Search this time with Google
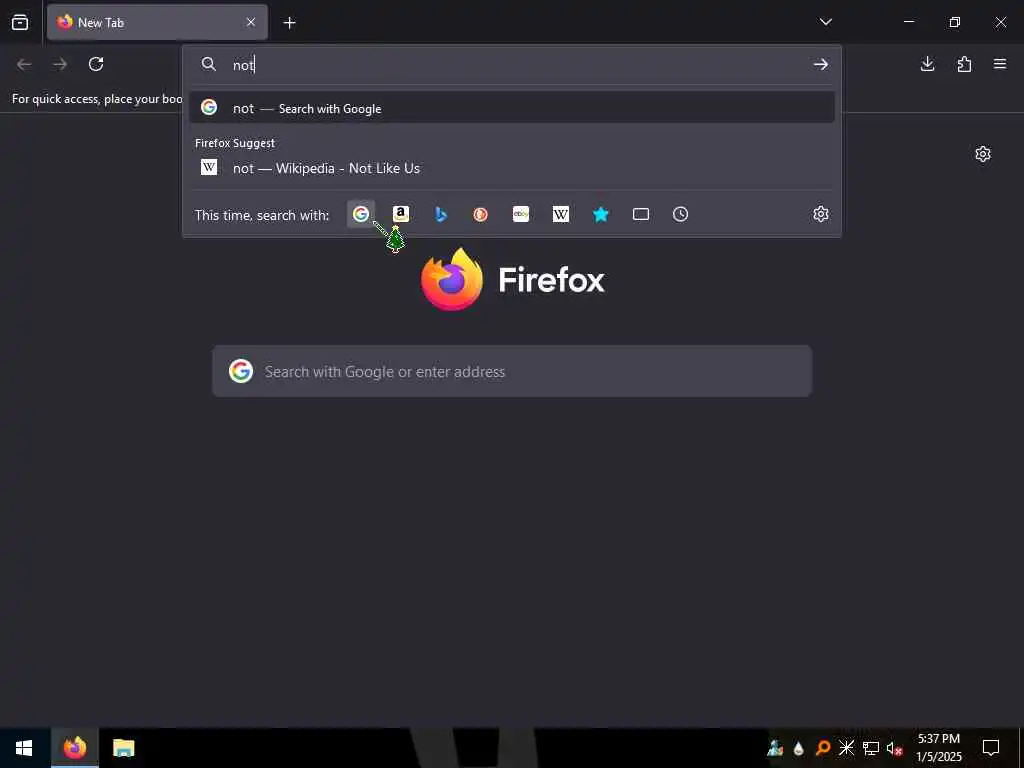 click(x=360, y=214)
